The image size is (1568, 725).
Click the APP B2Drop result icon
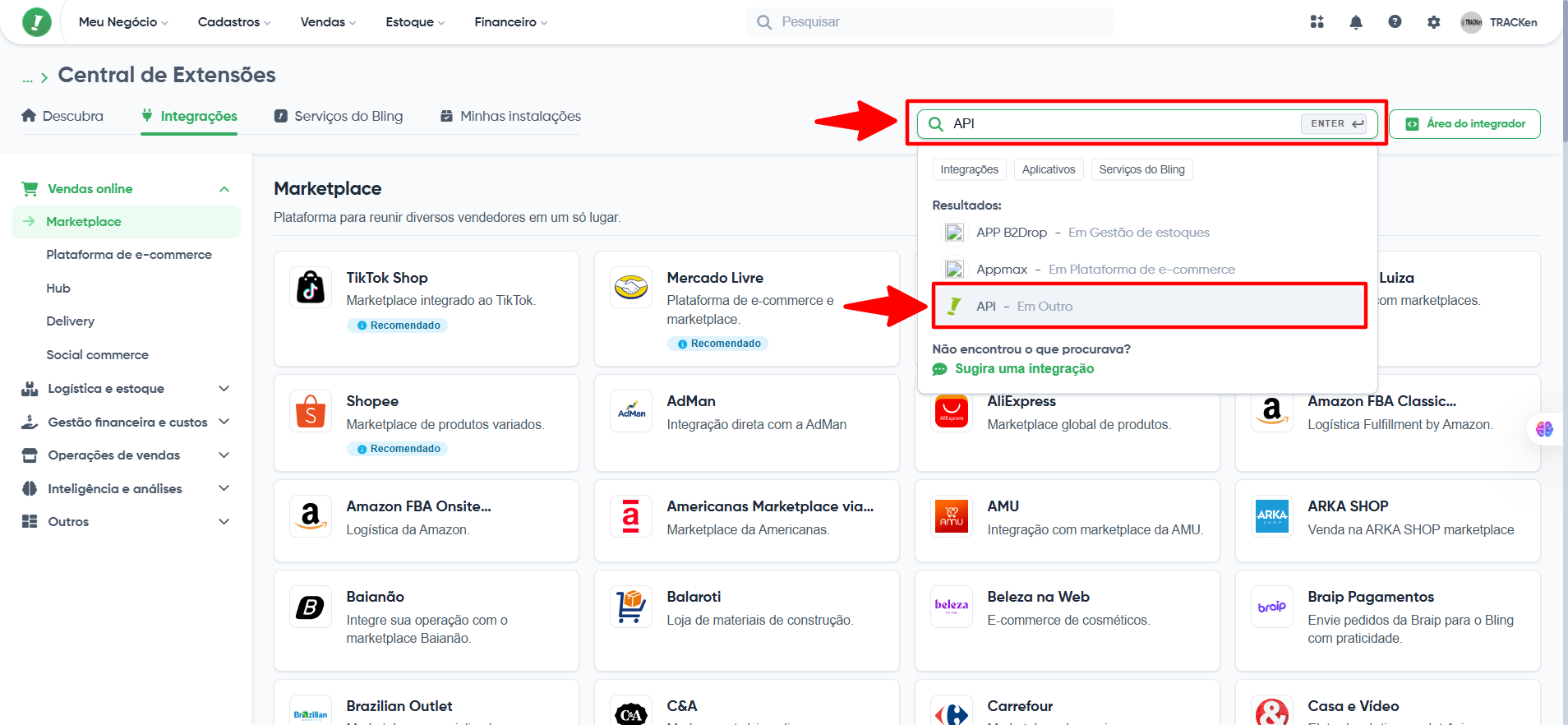[954, 233]
